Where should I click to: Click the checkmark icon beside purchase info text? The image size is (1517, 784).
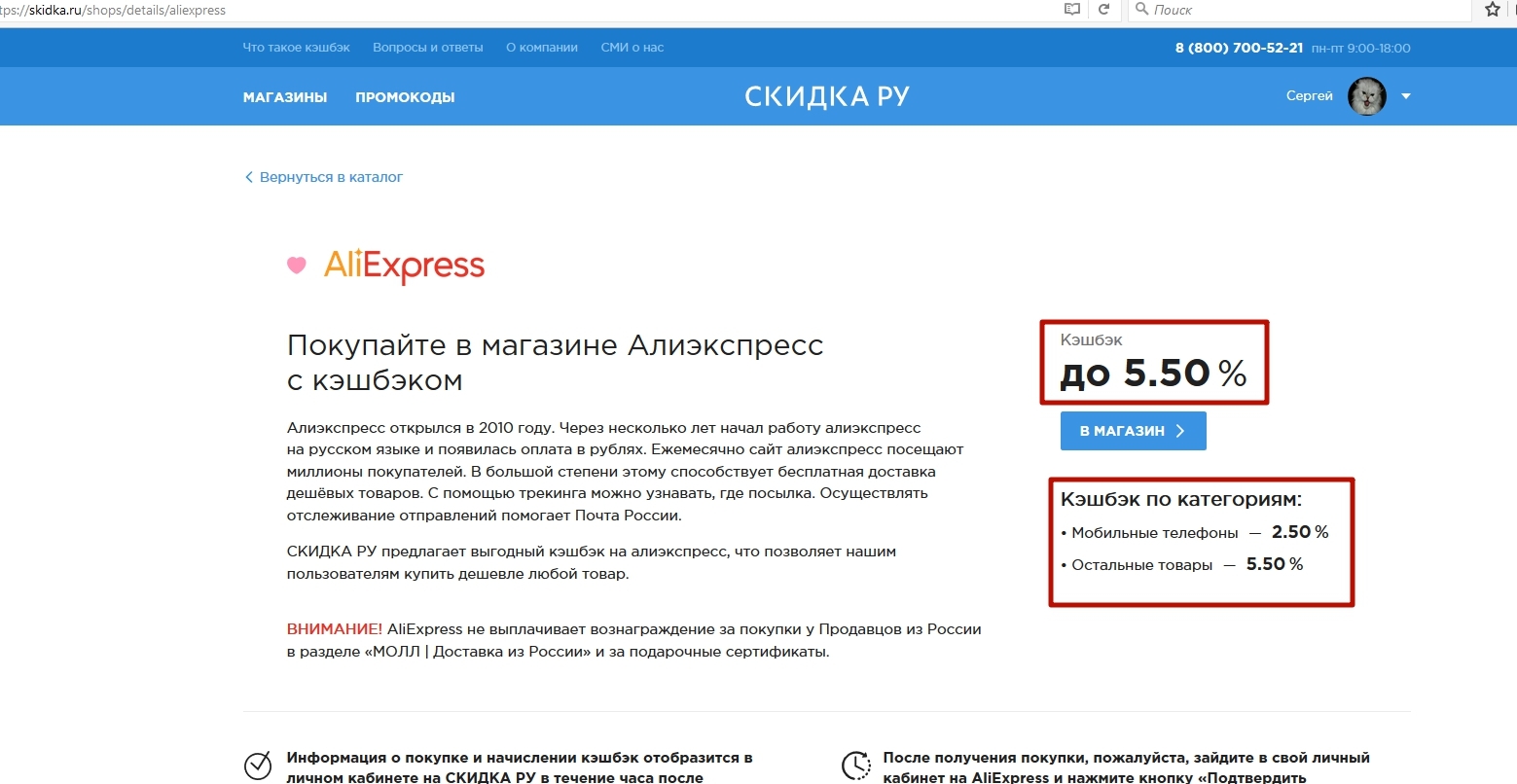258,766
